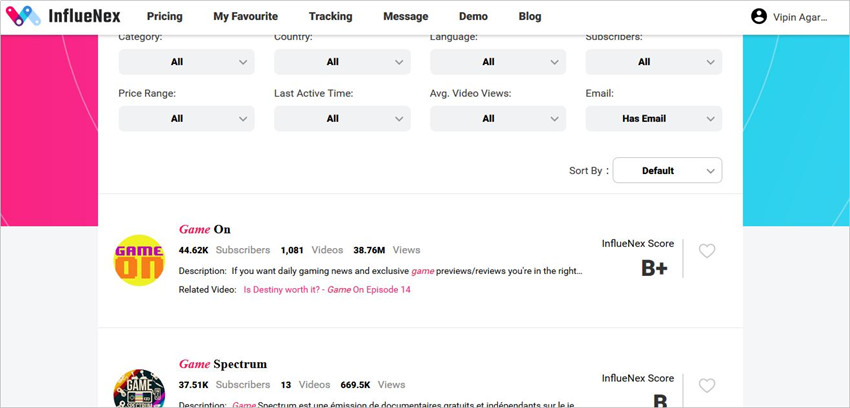Image resolution: width=850 pixels, height=408 pixels.
Task: Click the 13 videos count for Game Spectrum
Action: [286, 385]
